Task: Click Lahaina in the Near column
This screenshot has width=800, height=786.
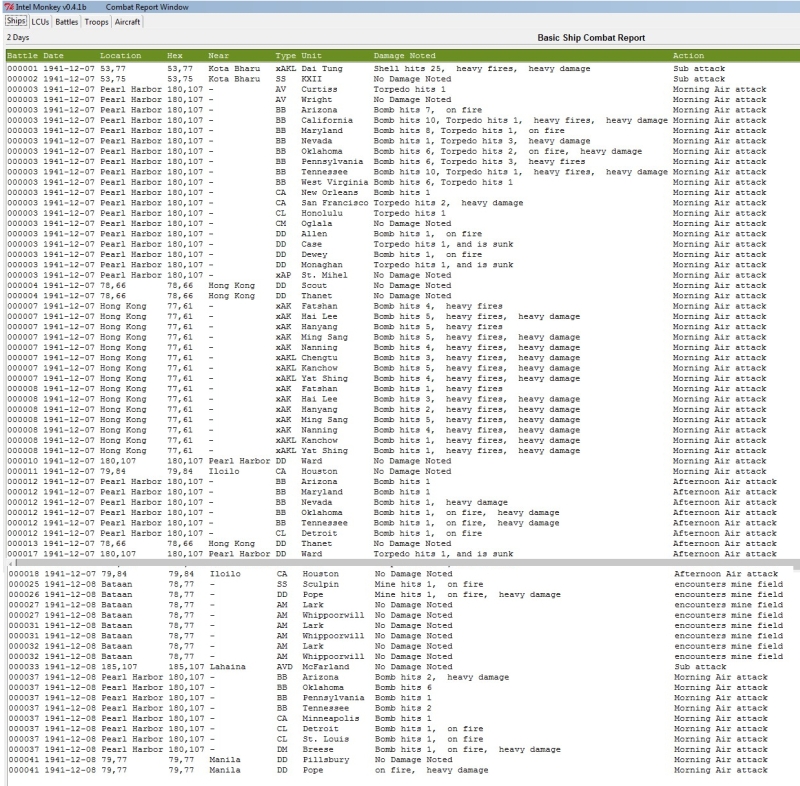Action: [x=228, y=667]
